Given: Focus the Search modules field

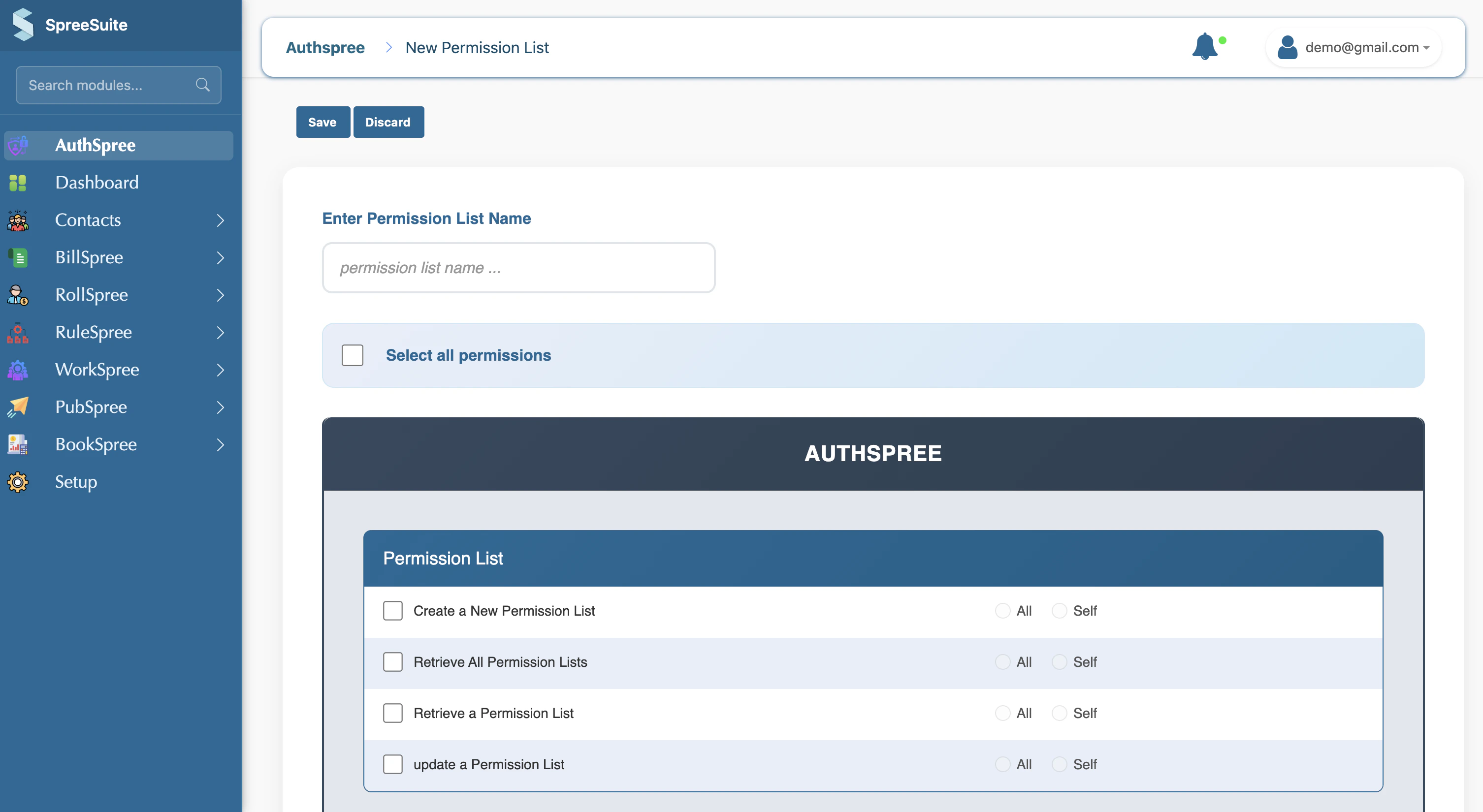Looking at the screenshot, I should 119,85.
